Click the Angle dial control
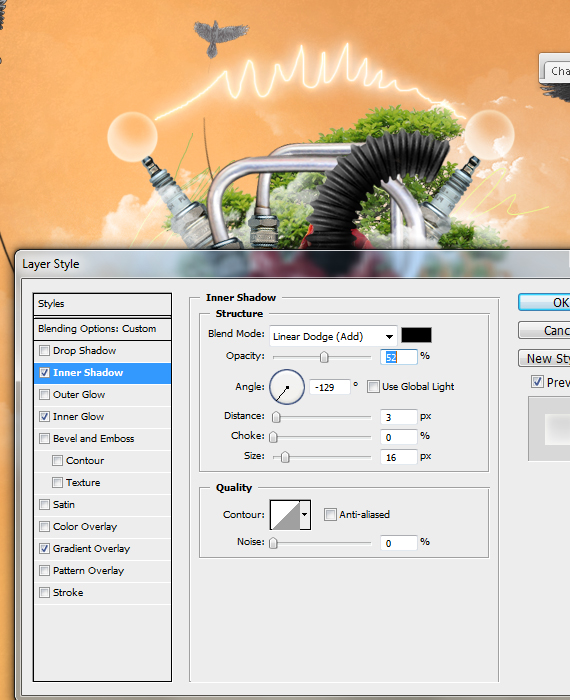 coord(287,387)
